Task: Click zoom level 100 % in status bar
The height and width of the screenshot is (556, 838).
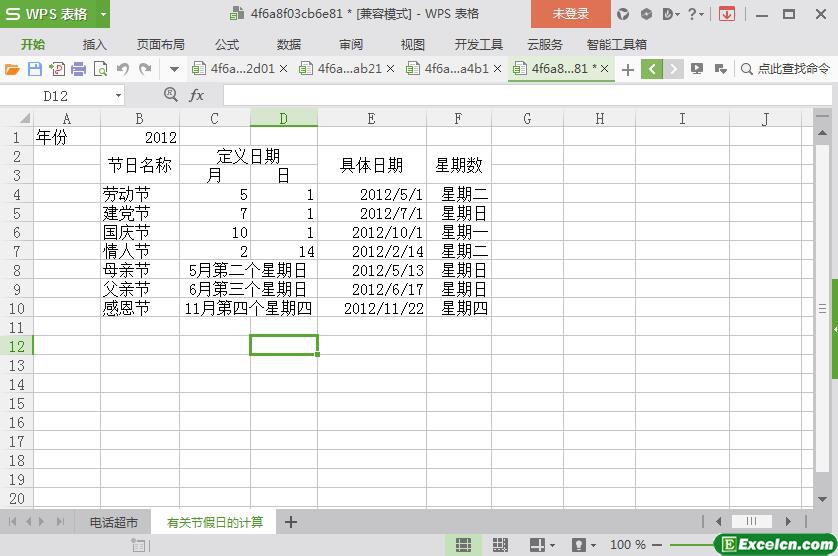Action: pos(627,545)
